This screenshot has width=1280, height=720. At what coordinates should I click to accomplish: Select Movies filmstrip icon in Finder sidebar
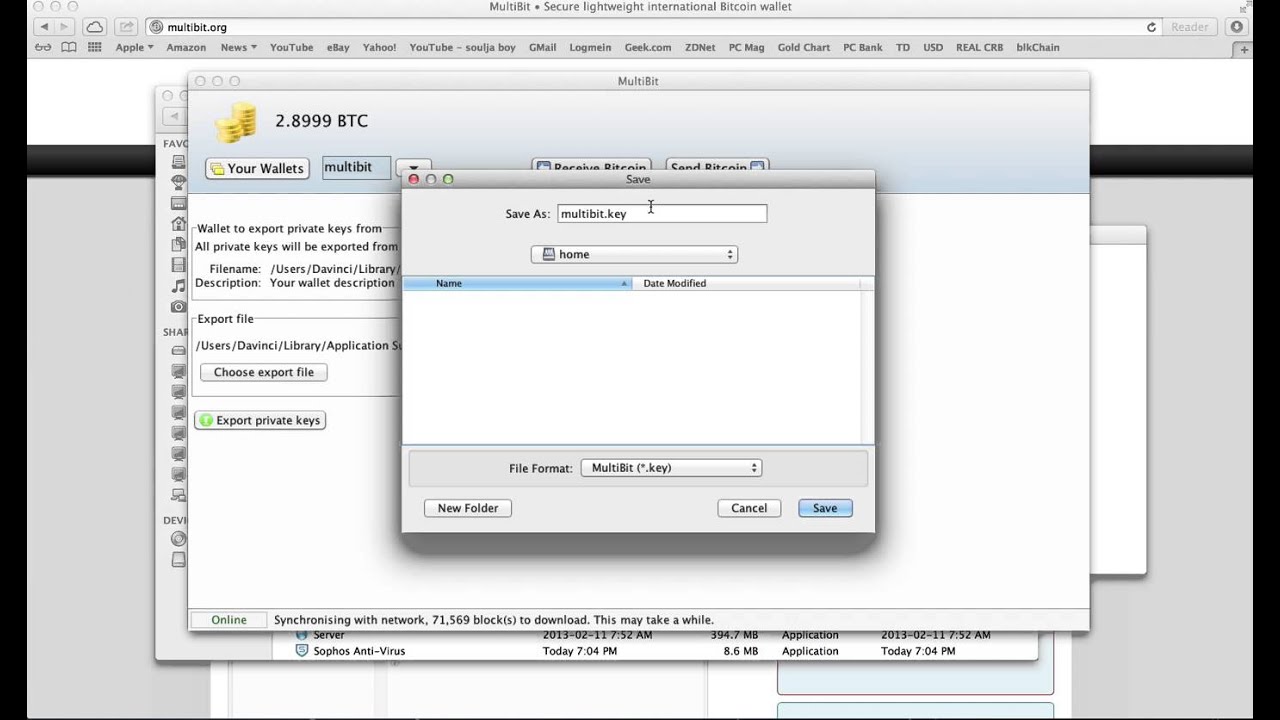178,265
